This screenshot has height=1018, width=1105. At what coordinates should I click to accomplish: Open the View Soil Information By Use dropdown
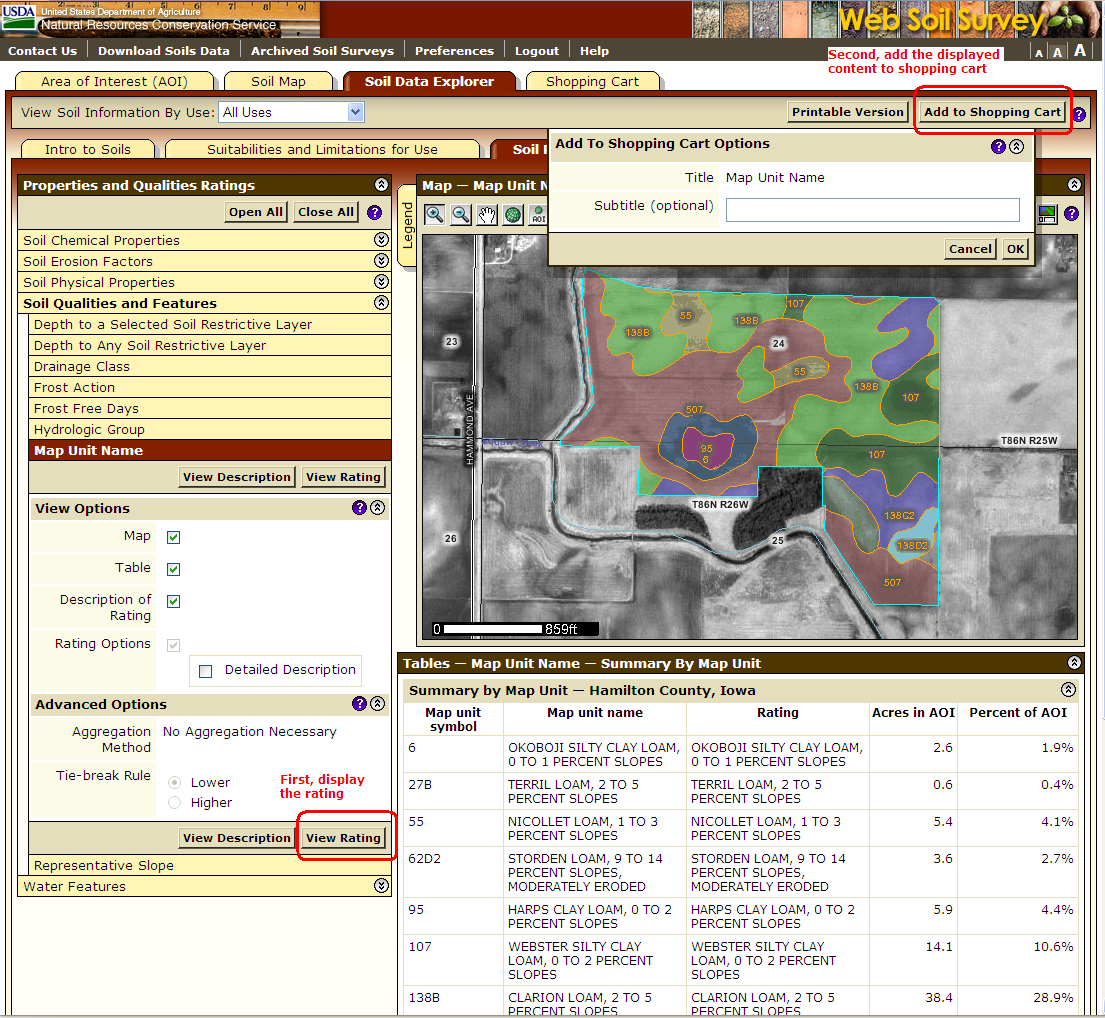292,112
